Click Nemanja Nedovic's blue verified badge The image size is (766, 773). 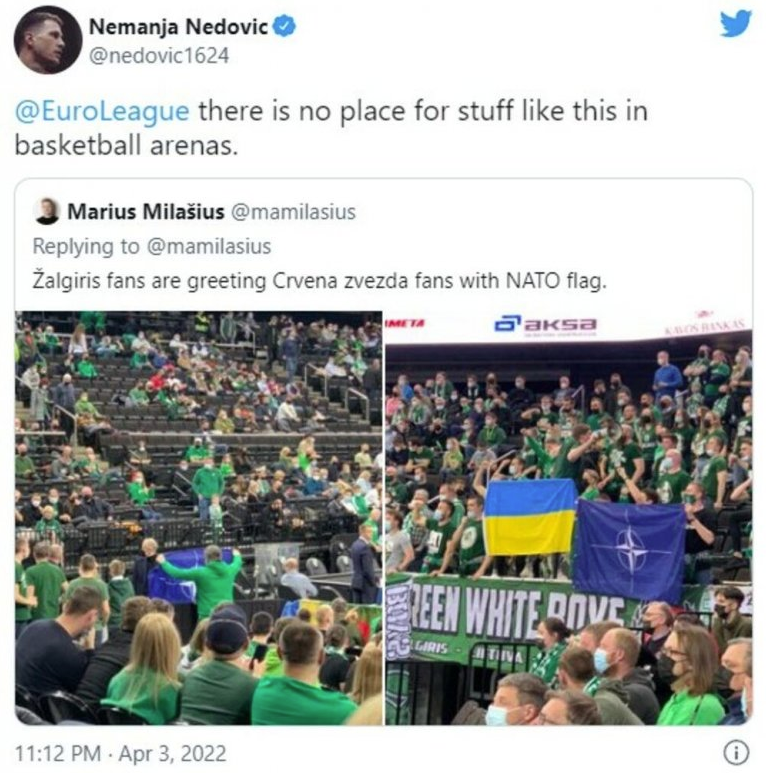[x=284, y=26]
